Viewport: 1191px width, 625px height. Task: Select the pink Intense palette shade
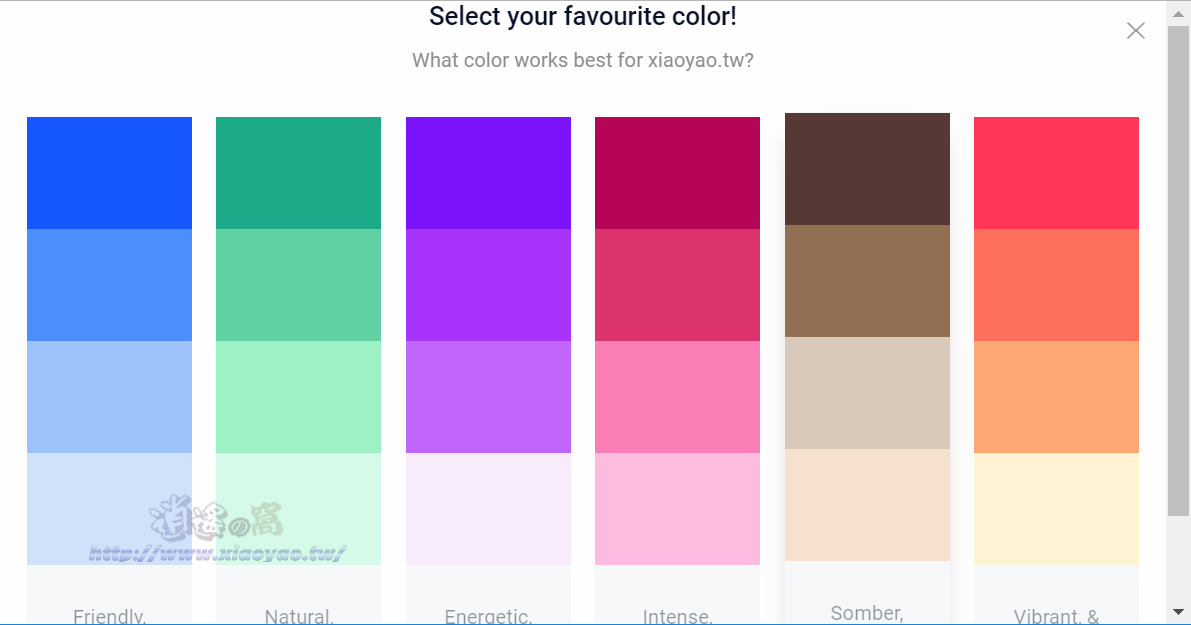pyautogui.click(x=678, y=397)
